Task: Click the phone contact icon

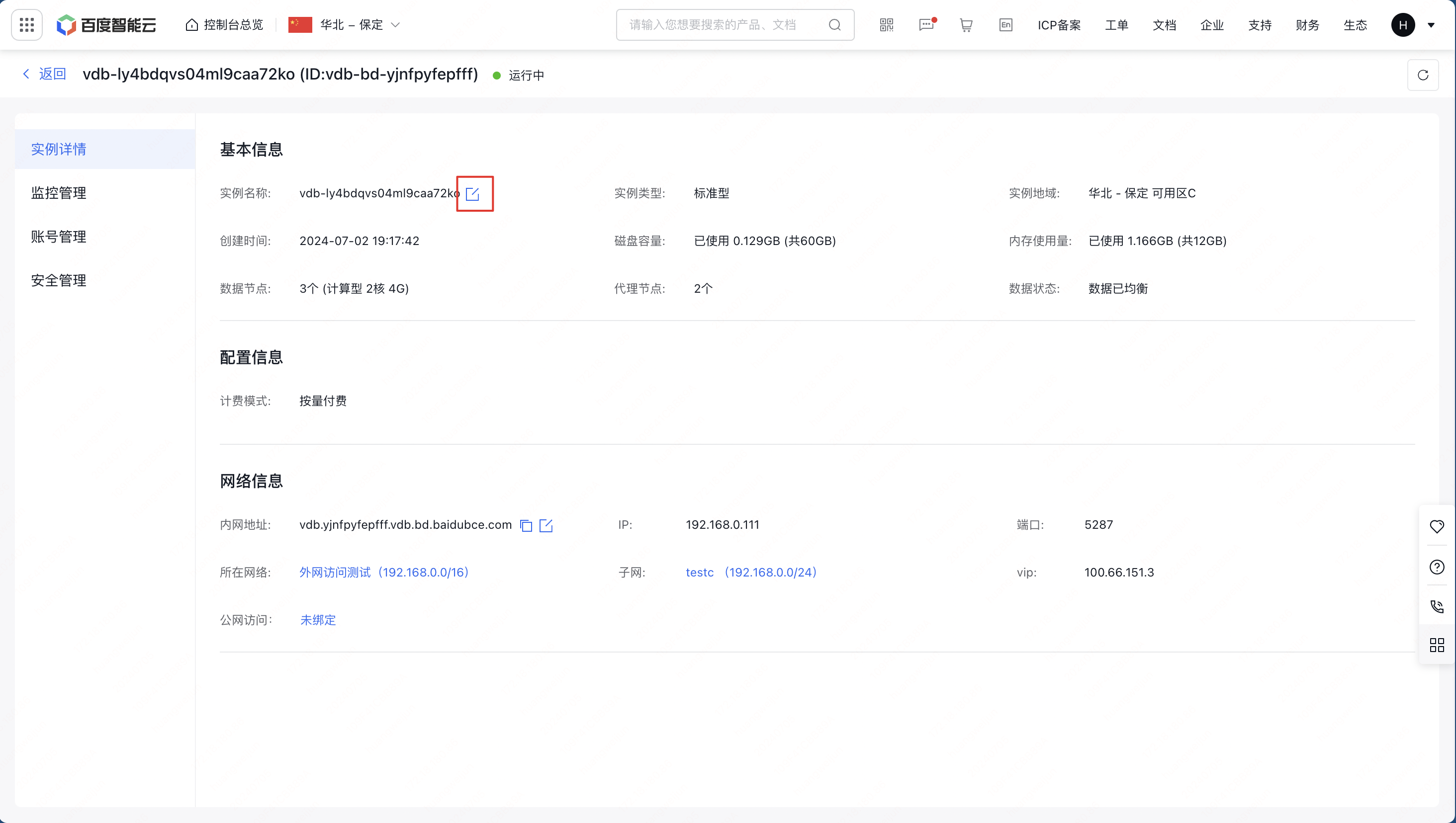Action: (x=1437, y=606)
